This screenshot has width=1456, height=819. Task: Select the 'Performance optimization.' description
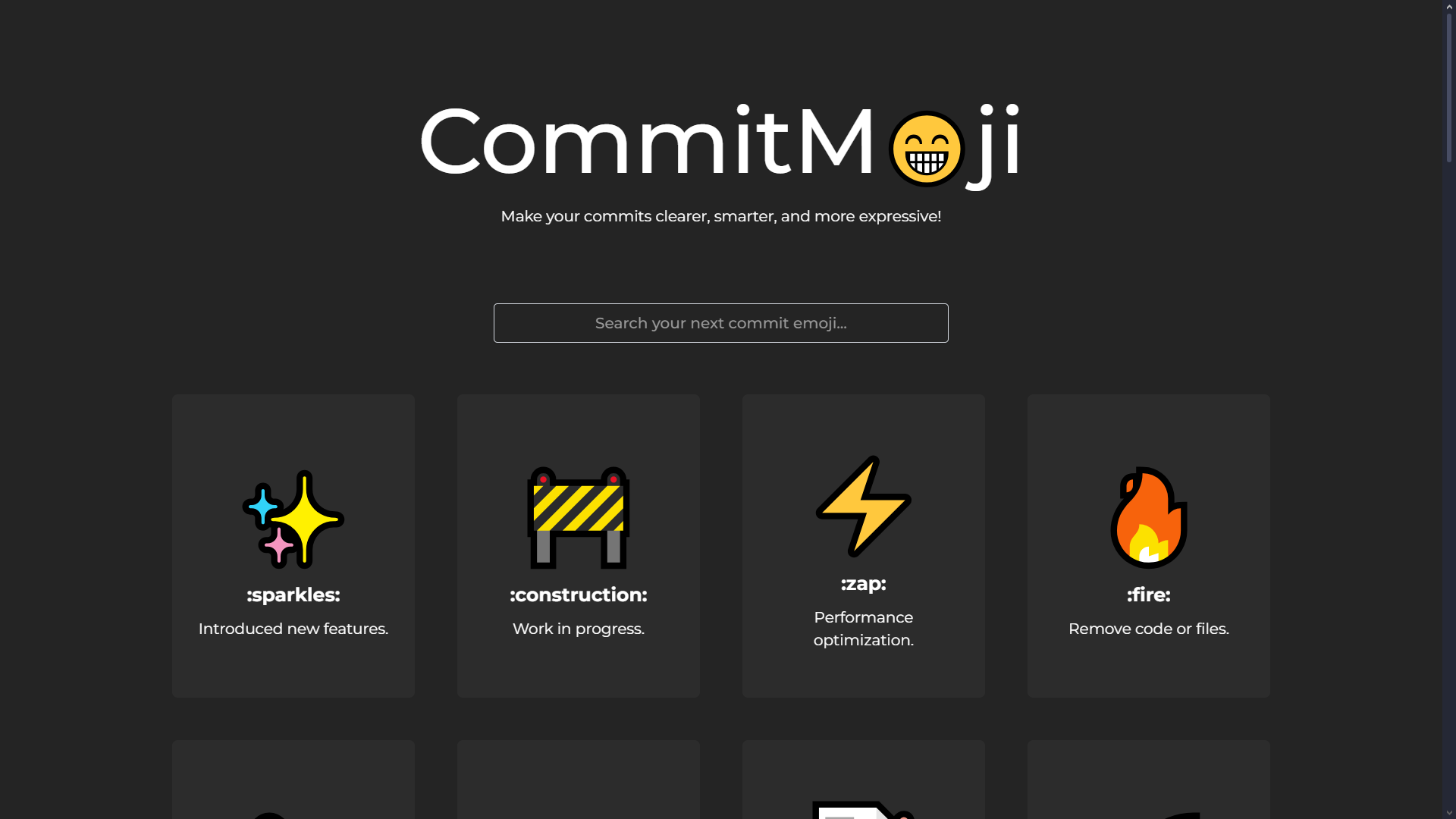[864, 629]
